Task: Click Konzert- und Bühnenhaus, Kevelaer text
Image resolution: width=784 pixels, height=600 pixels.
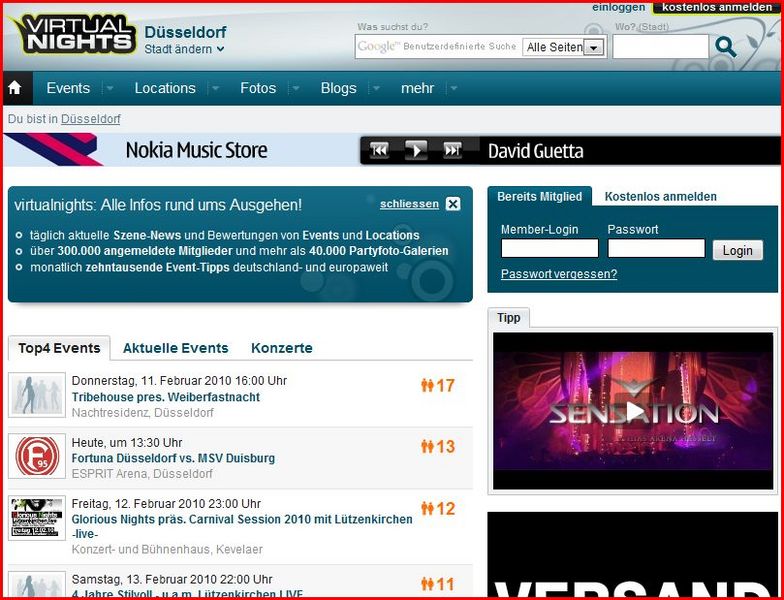Action: pyautogui.click(x=167, y=550)
